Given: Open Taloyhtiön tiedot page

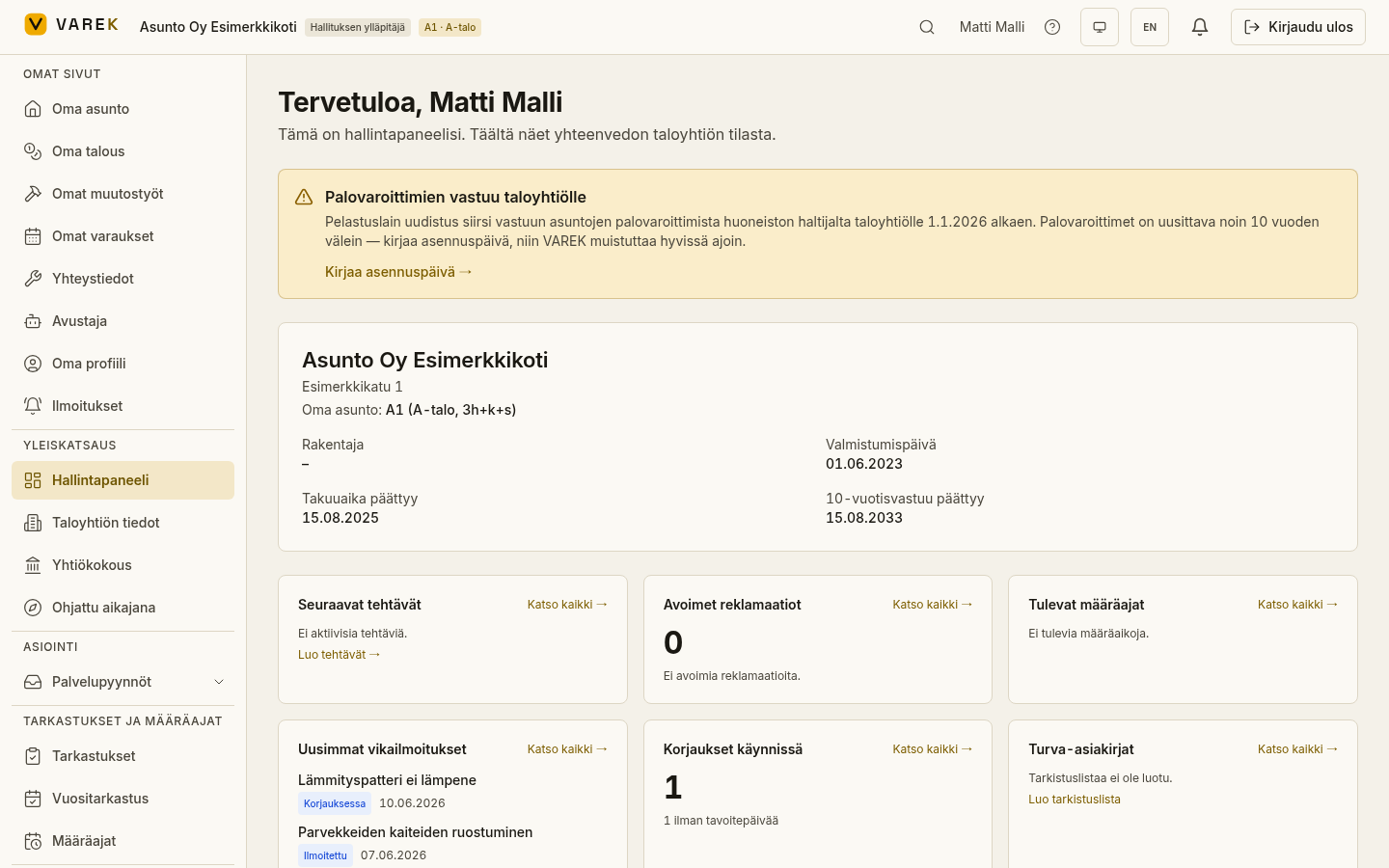Looking at the screenshot, I should coord(123,523).
